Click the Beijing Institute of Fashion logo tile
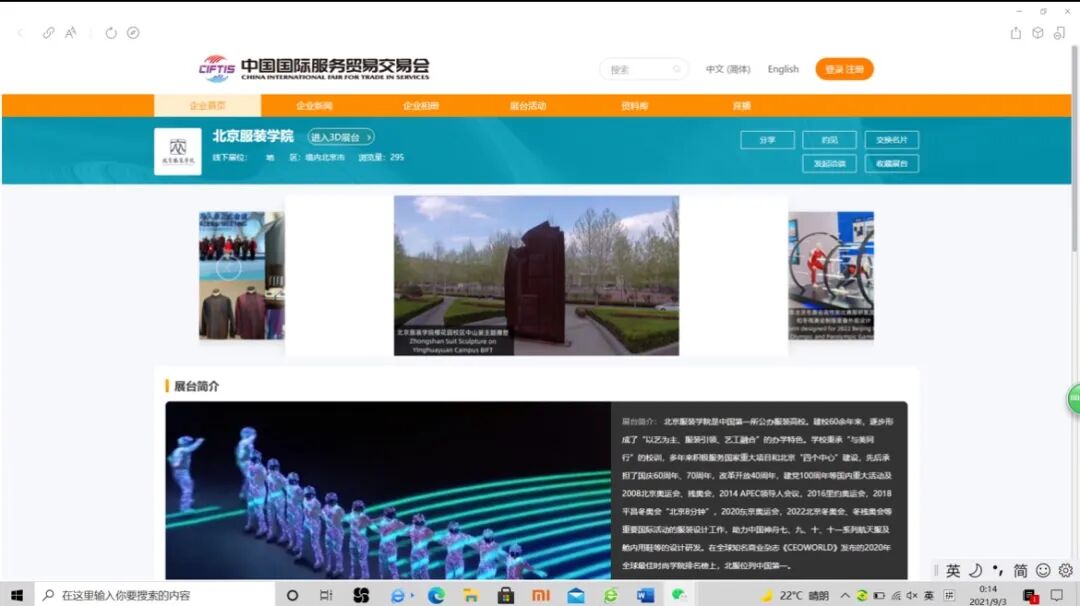 (178, 151)
